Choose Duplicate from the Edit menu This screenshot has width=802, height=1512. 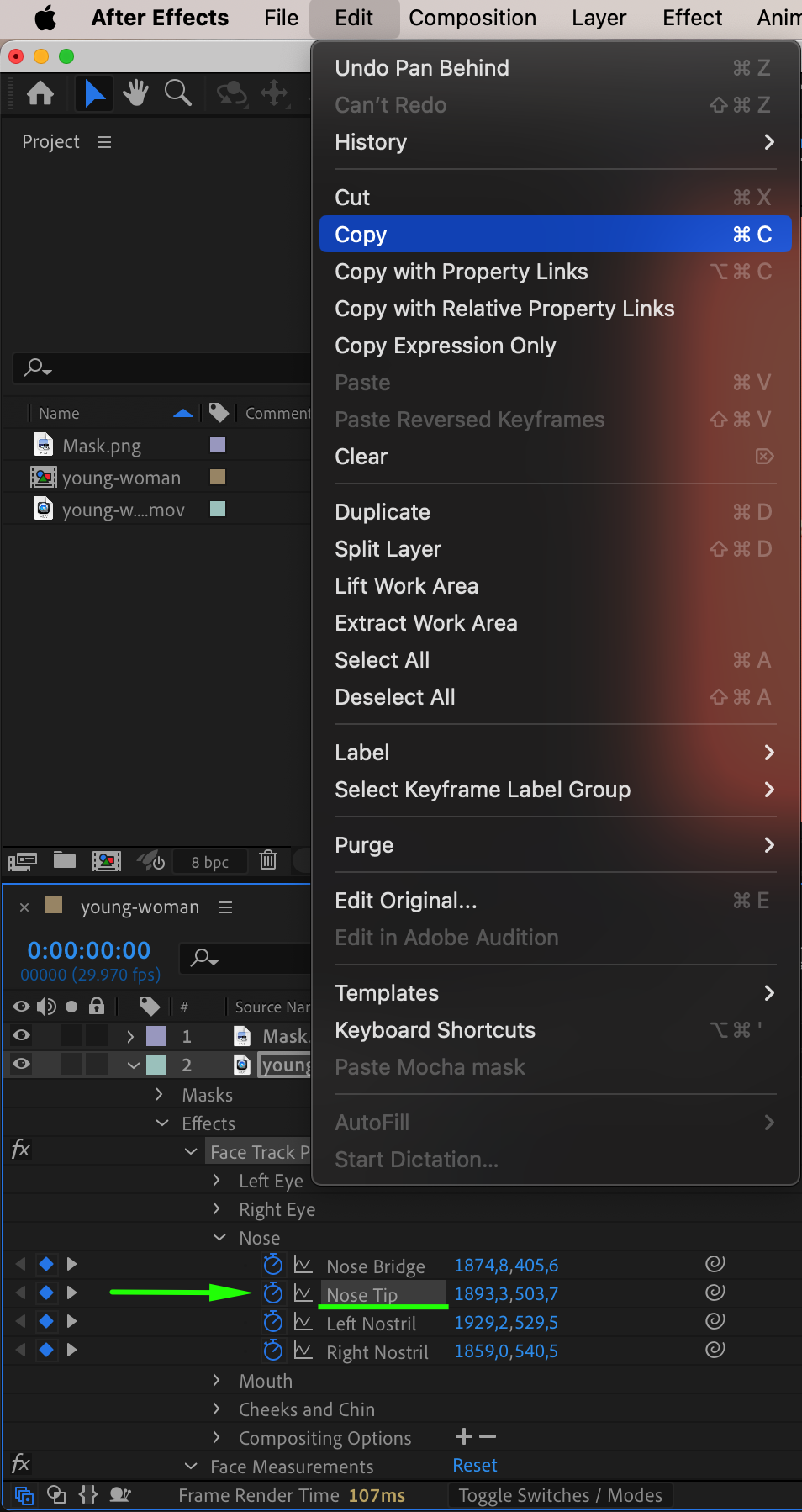click(383, 512)
